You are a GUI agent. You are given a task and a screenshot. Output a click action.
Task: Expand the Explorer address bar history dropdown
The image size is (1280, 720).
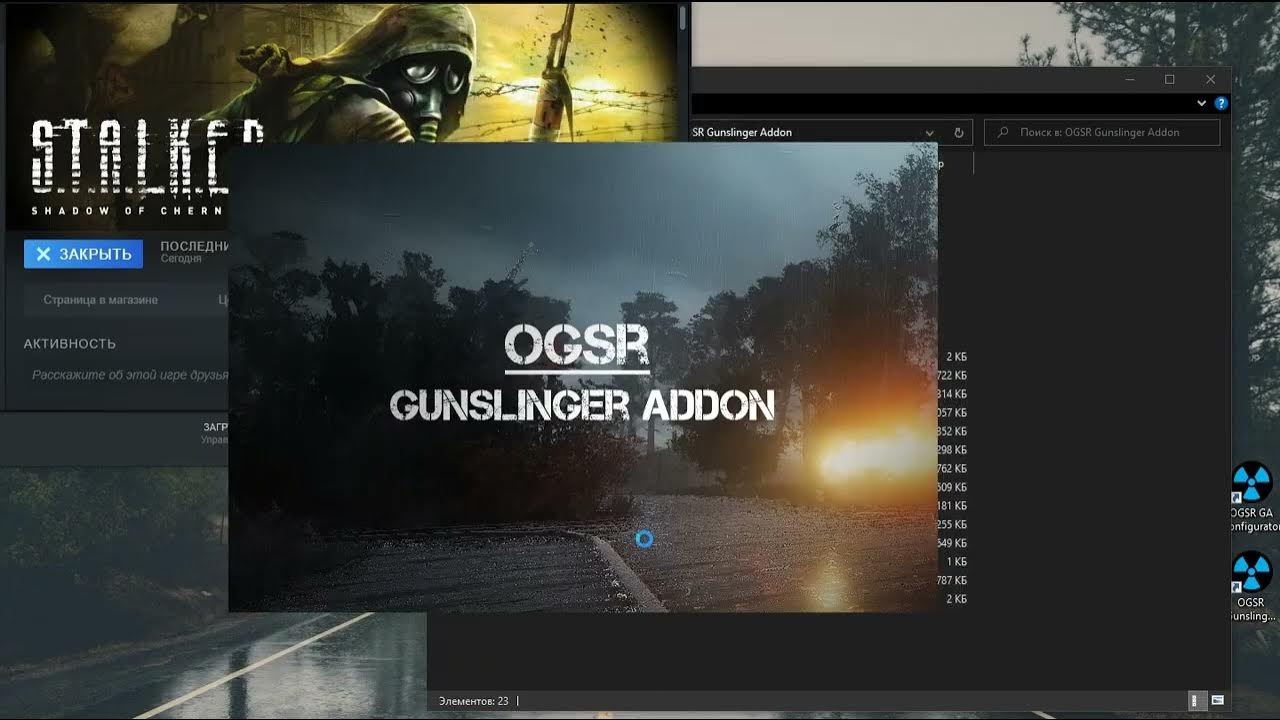coord(930,133)
